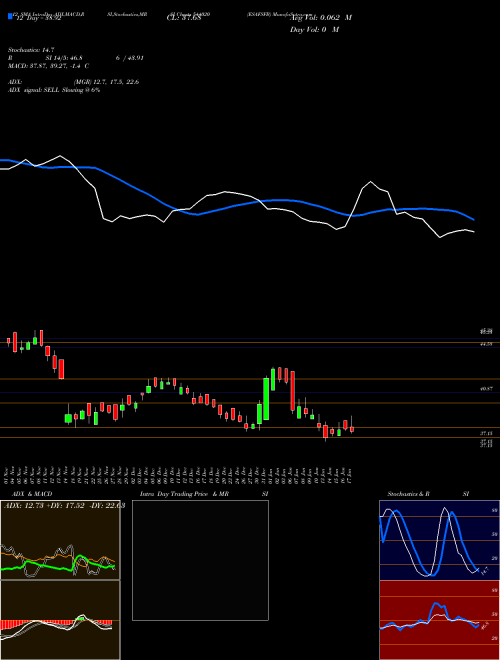This screenshot has height=660, width=500.
Task: Click the '14.7' value tag on Stochastics panel
Action: click(x=484, y=571)
